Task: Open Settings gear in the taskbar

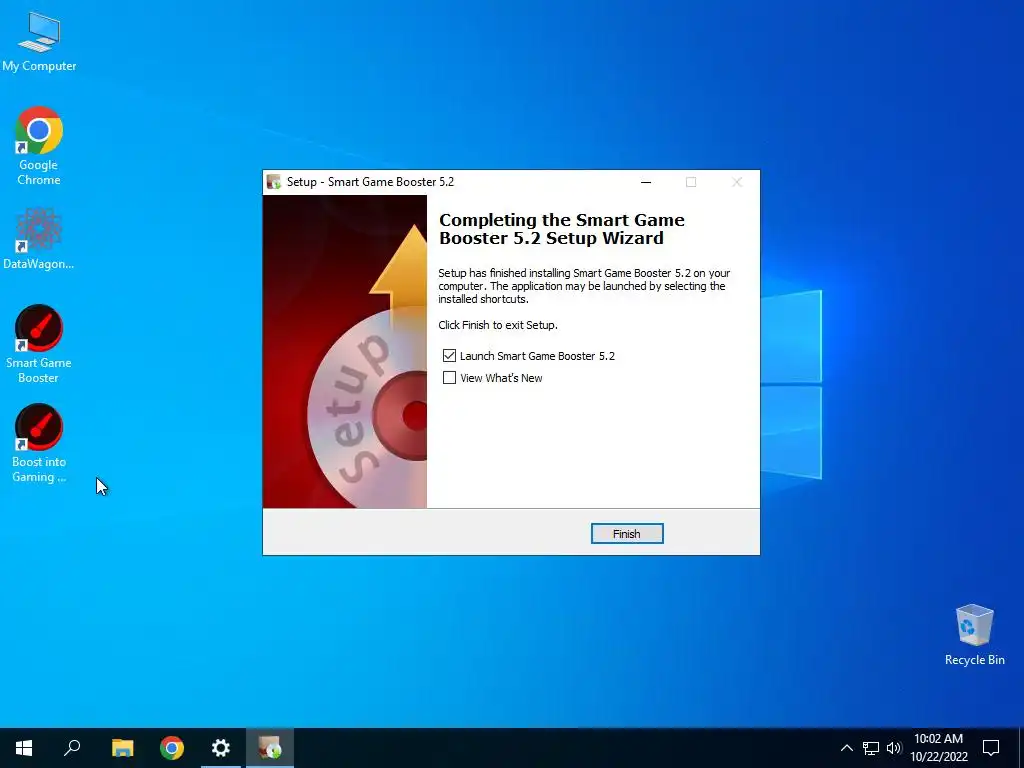Action: (x=221, y=748)
